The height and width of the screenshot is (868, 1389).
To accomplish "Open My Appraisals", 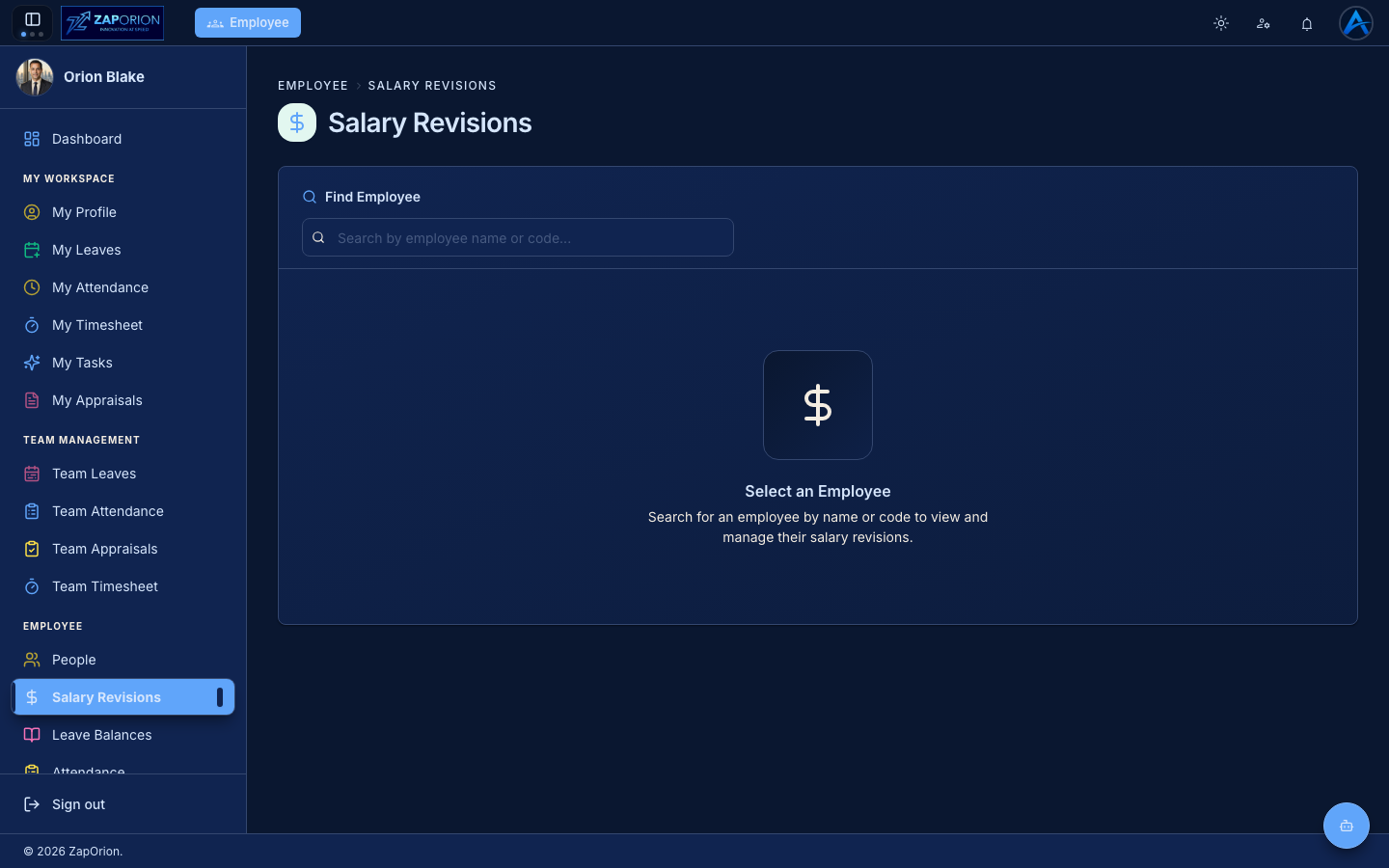I will pyautogui.click(x=123, y=400).
